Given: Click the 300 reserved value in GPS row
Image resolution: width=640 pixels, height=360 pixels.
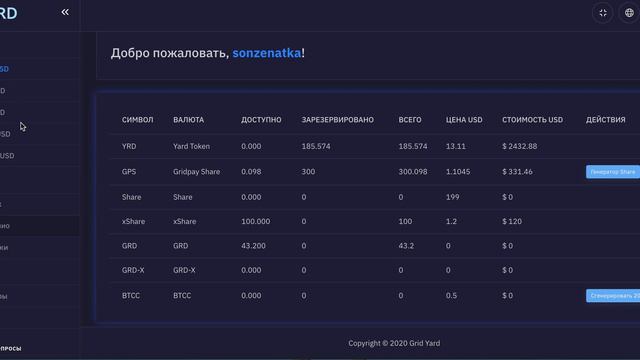Looking at the screenshot, I should (x=308, y=172).
